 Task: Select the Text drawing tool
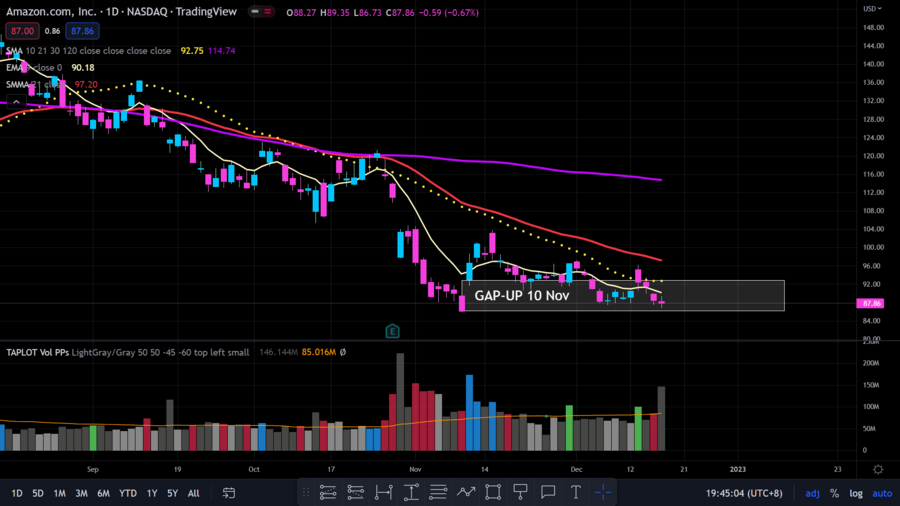click(576, 492)
